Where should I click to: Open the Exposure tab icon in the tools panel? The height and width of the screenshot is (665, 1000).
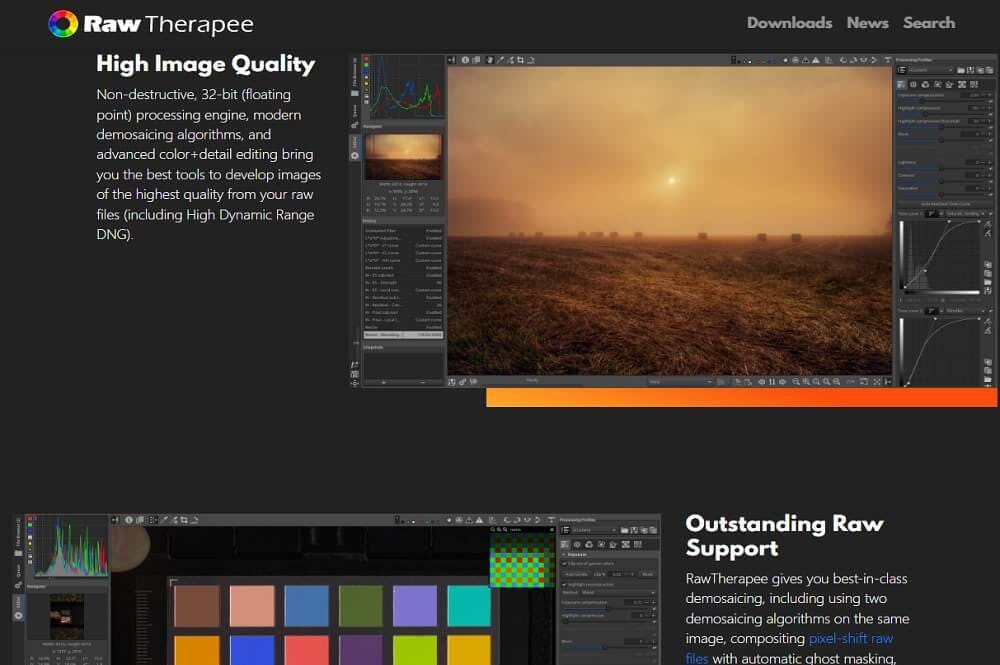coord(900,83)
